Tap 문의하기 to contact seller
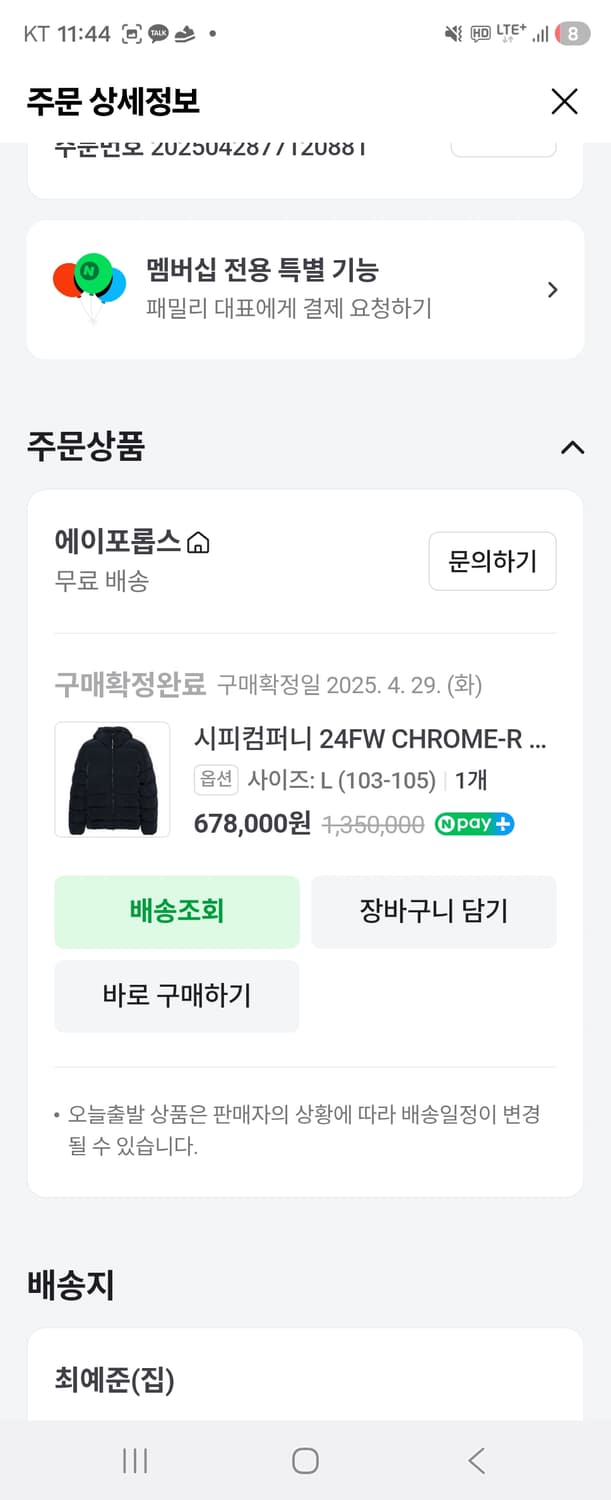 point(492,561)
